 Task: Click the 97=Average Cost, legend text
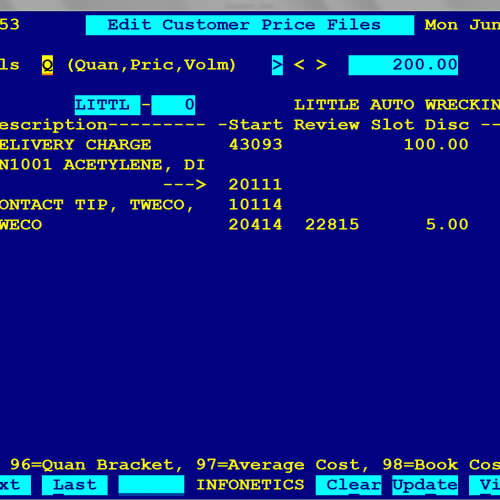(282, 465)
